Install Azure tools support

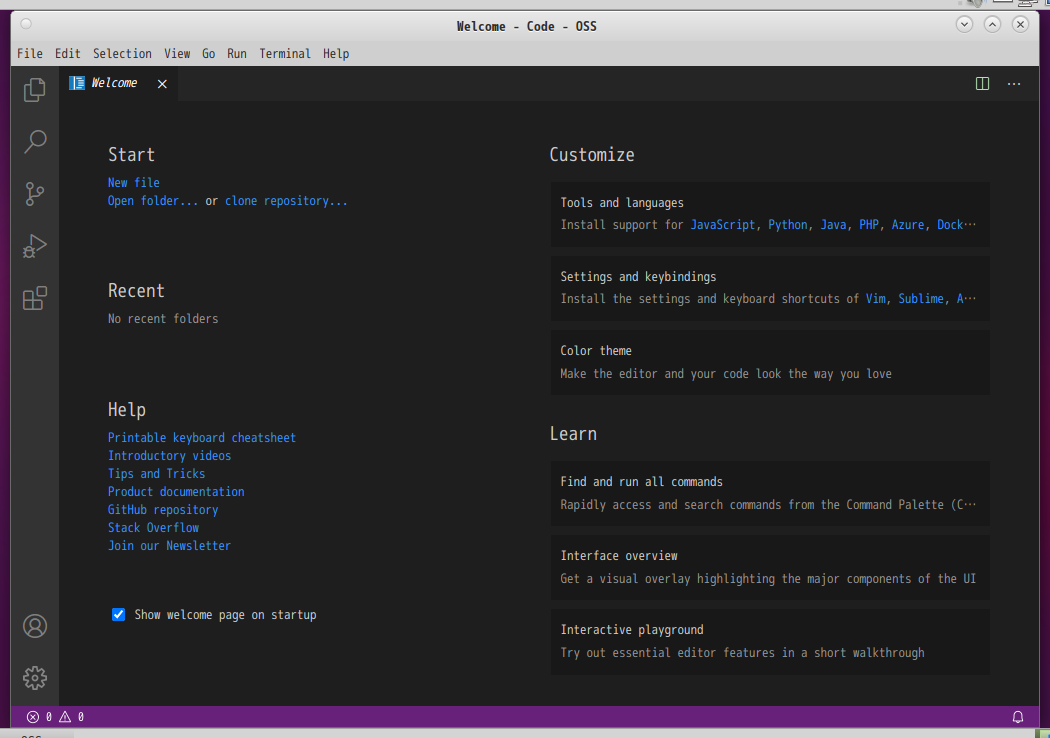pyautogui.click(x=908, y=225)
